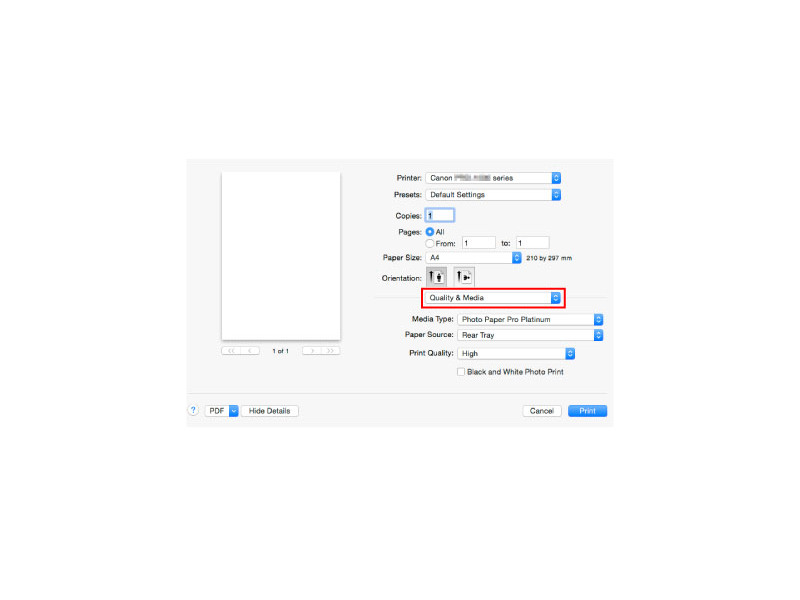Select the From page range radio button

430,243
